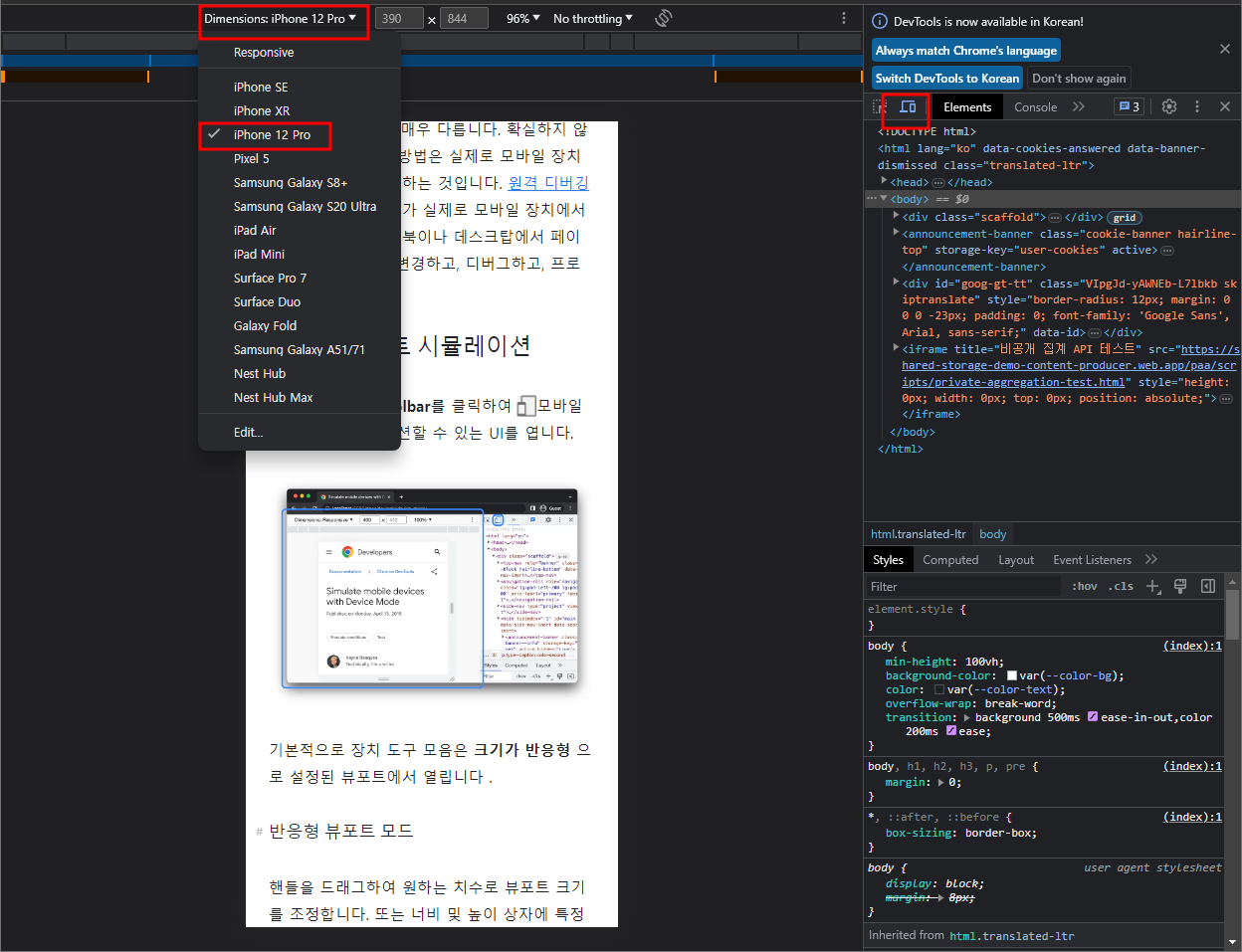The image size is (1242, 952).
Task: Open the No throttling dropdown
Action: 593,18
